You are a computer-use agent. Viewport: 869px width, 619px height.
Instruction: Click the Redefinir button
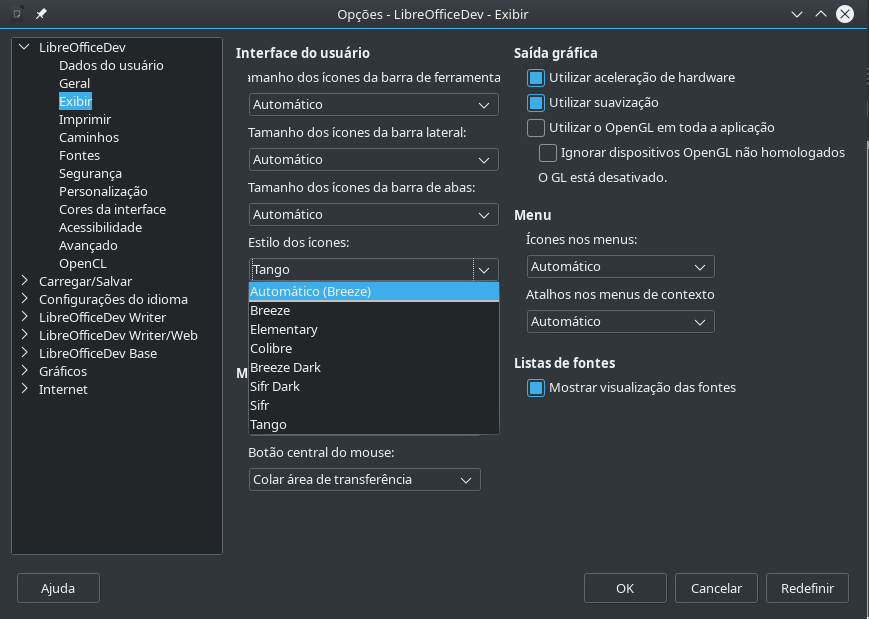tap(807, 588)
